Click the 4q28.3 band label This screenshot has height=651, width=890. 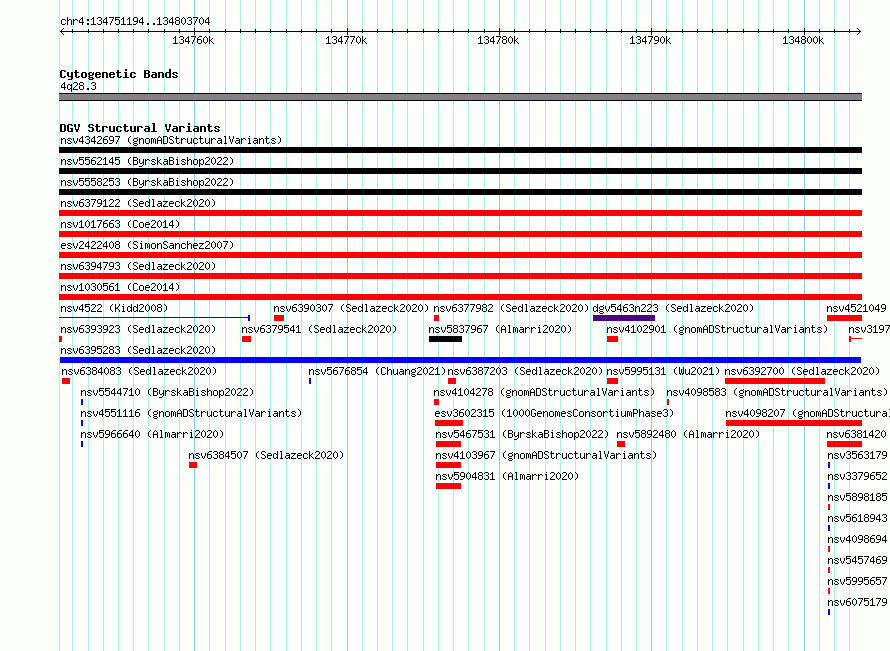(78, 86)
